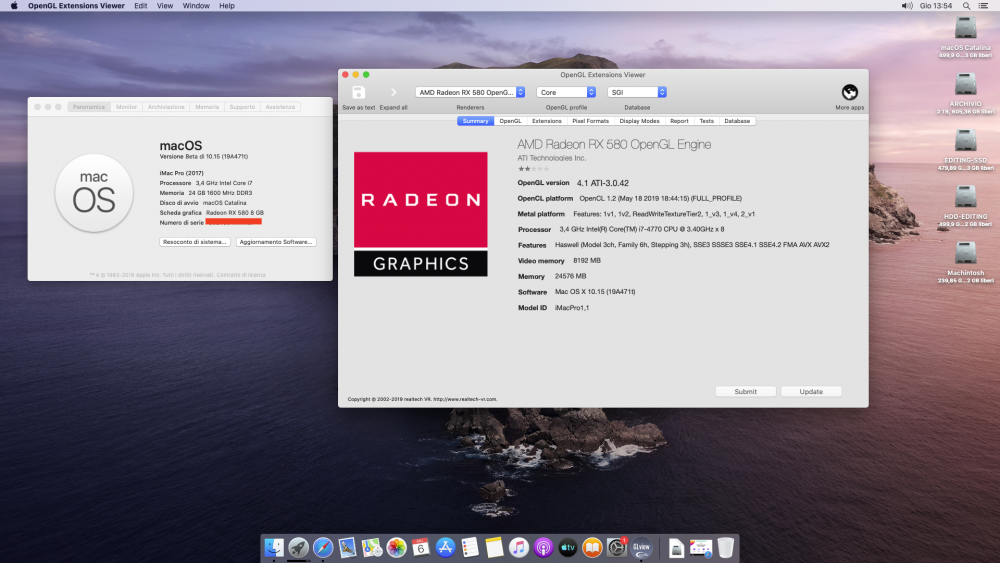Launch Safari from the dock
Image resolution: width=1000 pixels, height=563 pixels.
coord(323,547)
